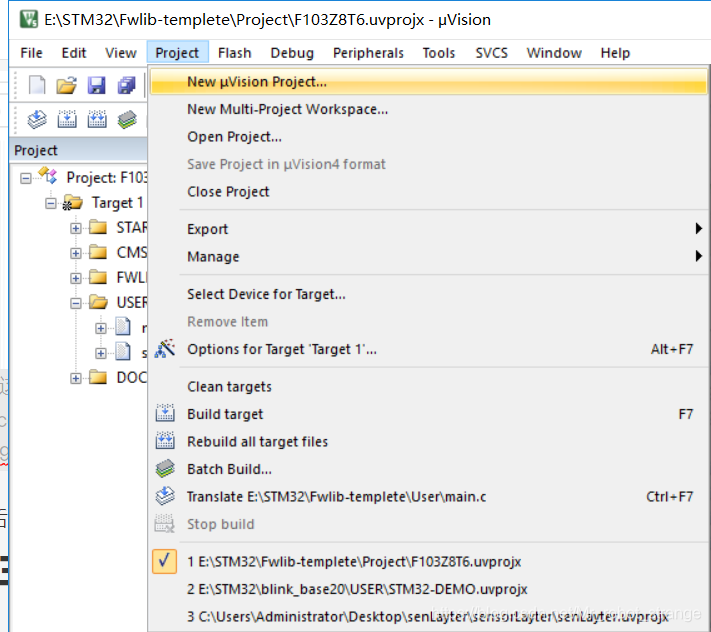Expand the second file under USER
The width and height of the screenshot is (711, 632).
[101, 353]
